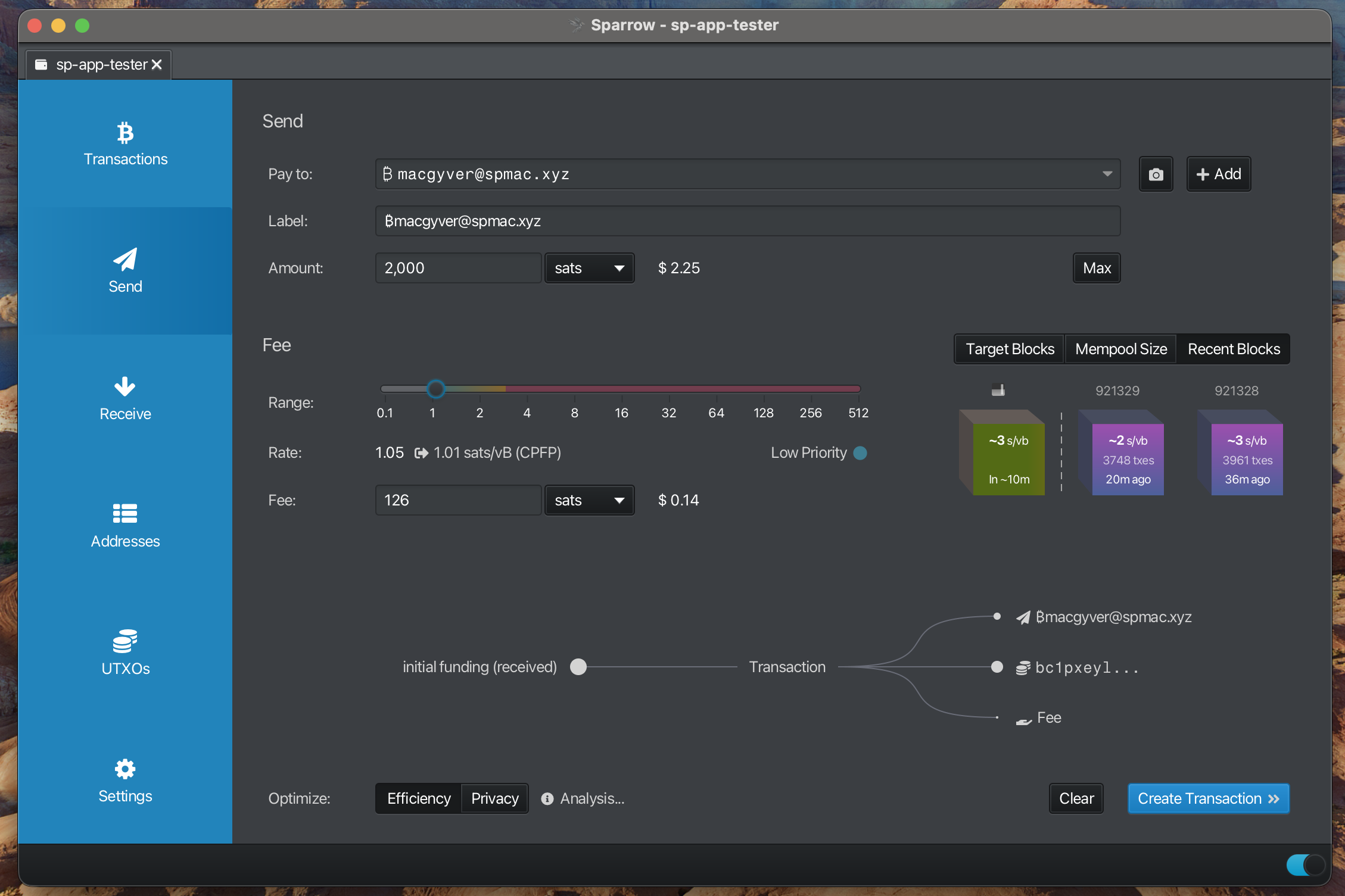Click the Analysis info icon
1345x896 pixels.
(547, 799)
